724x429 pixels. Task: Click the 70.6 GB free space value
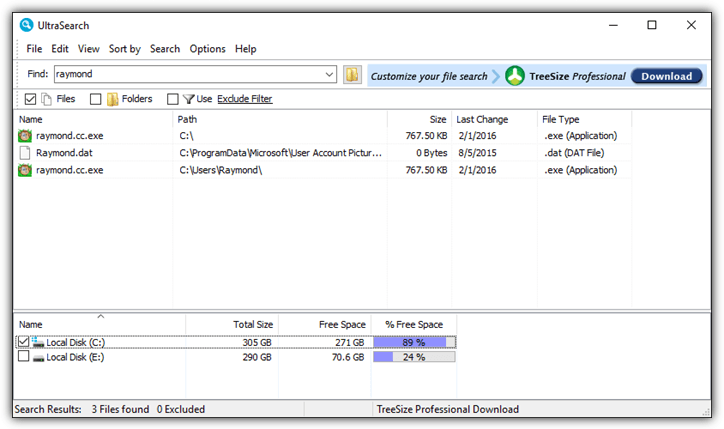[348, 357]
